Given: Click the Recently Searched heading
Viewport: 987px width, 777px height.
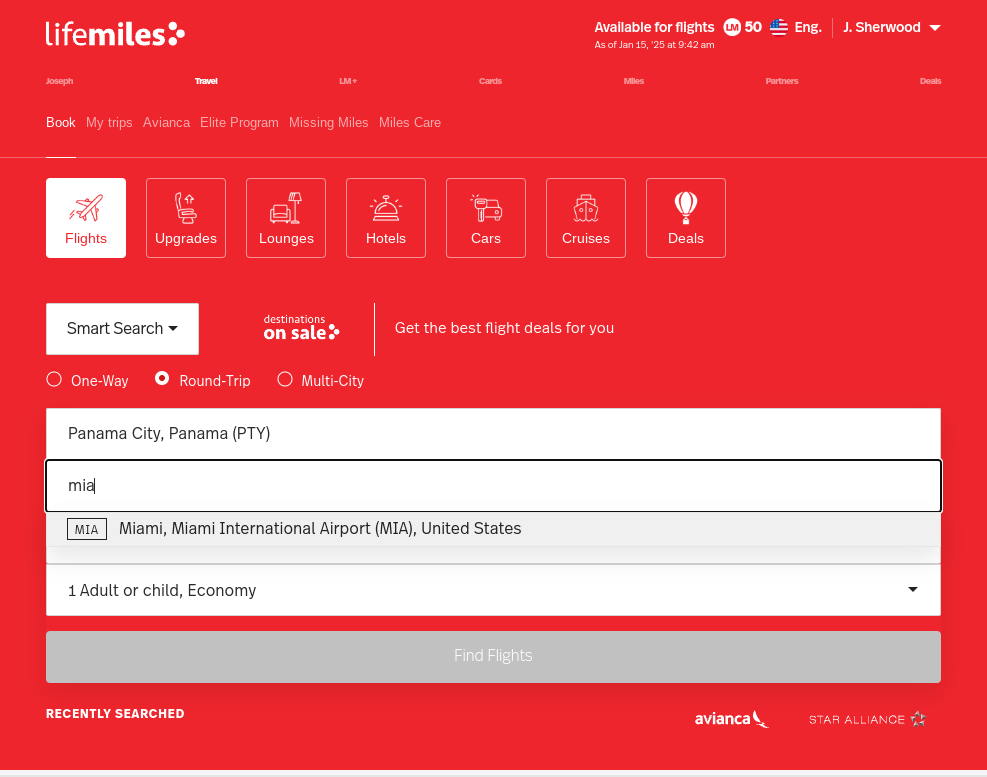Looking at the screenshot, I should coord(115,713).
